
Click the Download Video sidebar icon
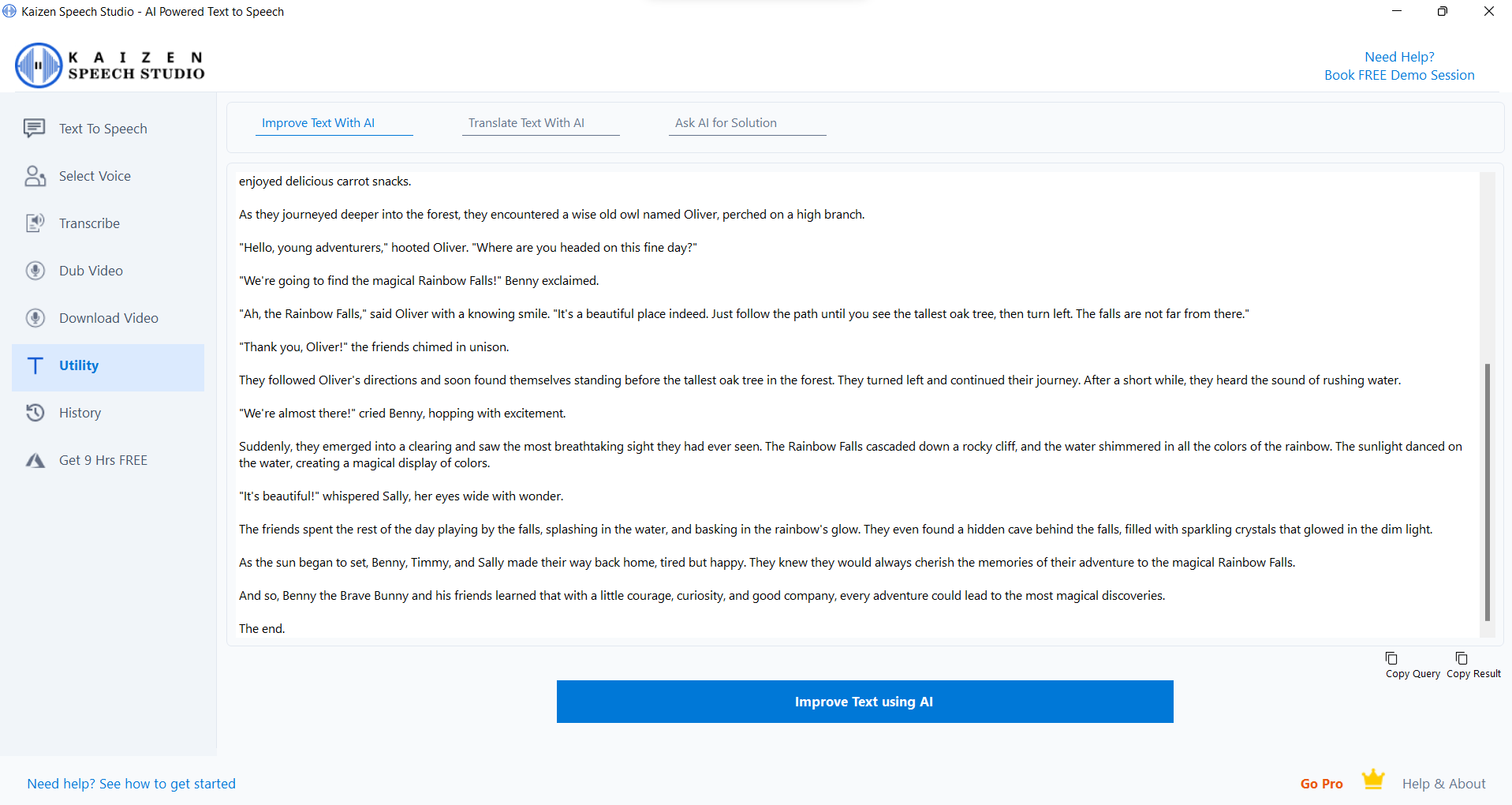(x=35, y=318)
